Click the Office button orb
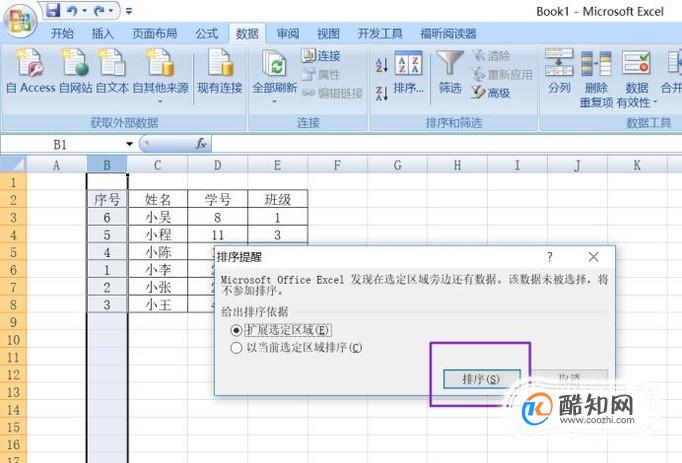Screen dimensions: 682x463 [x=20, y=19]
